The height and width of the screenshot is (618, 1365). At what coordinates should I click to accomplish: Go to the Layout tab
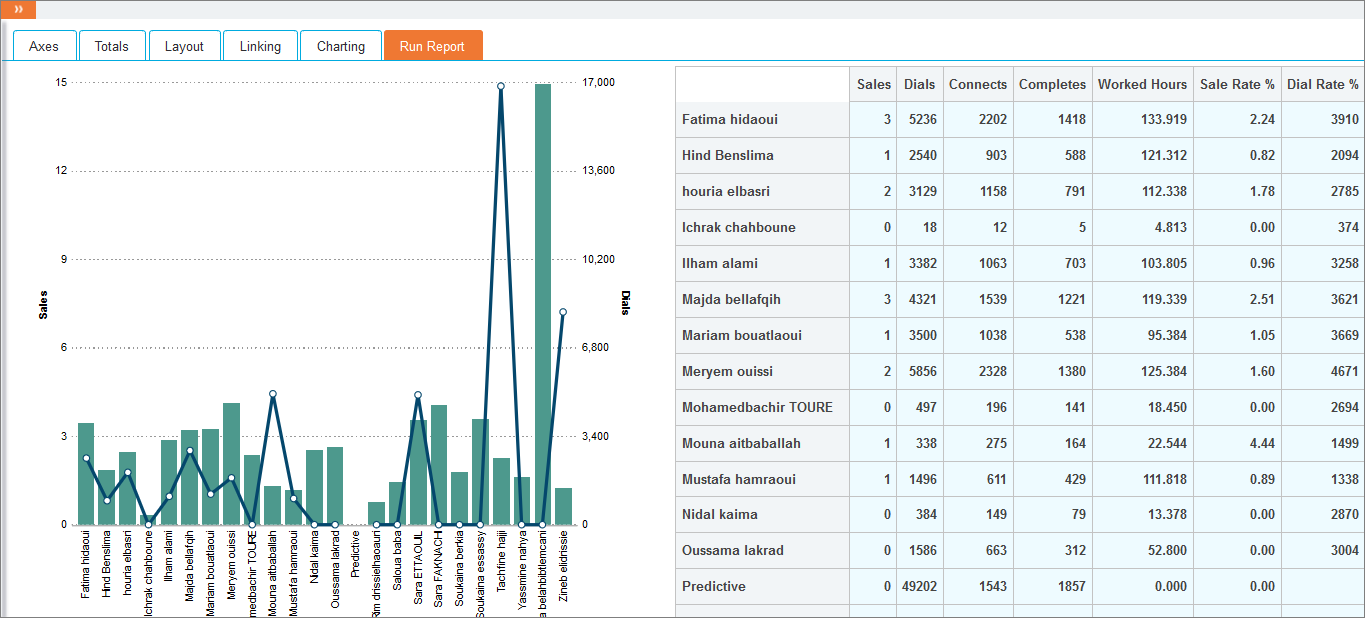(x=184, y=46)
